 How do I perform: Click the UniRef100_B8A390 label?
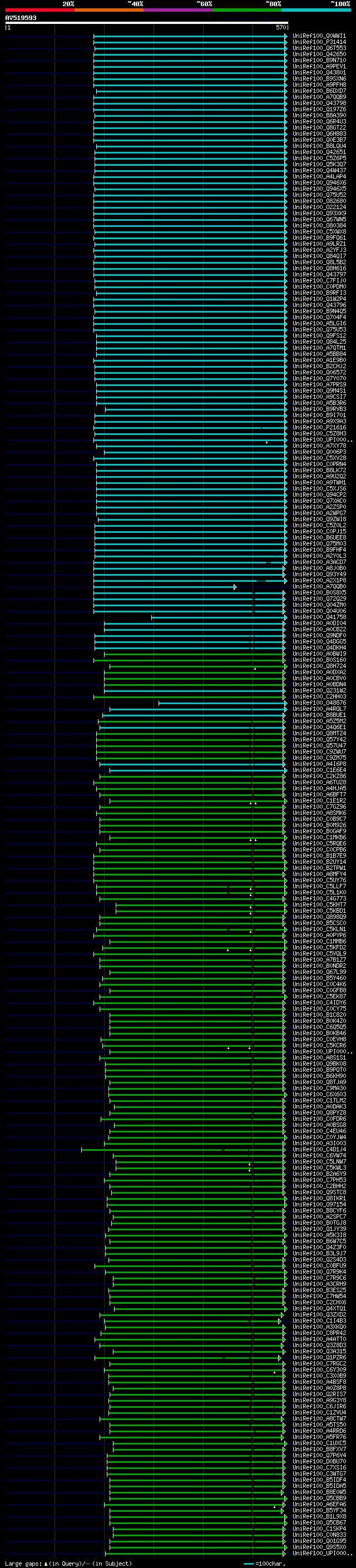[x=319, y=116]
